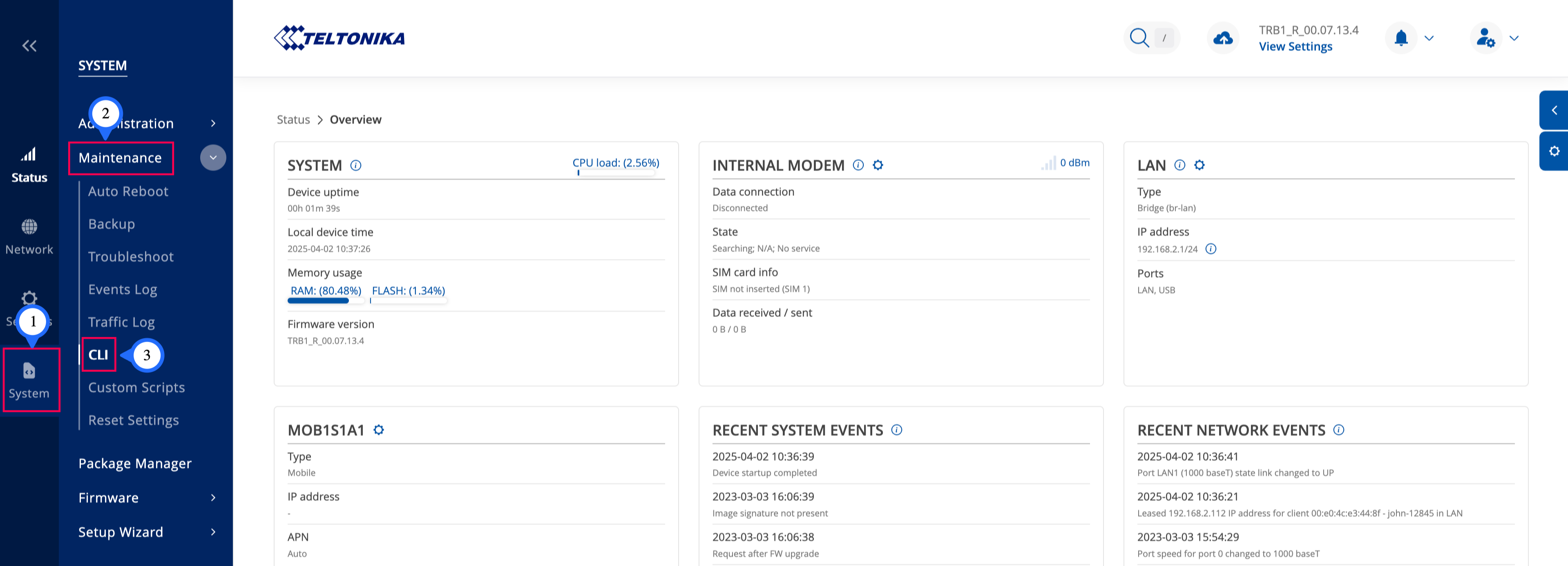Collapse the Maintenance submenu chevron
The image size is (1568, 566).
pyautogui.click(x=213, y=158)
